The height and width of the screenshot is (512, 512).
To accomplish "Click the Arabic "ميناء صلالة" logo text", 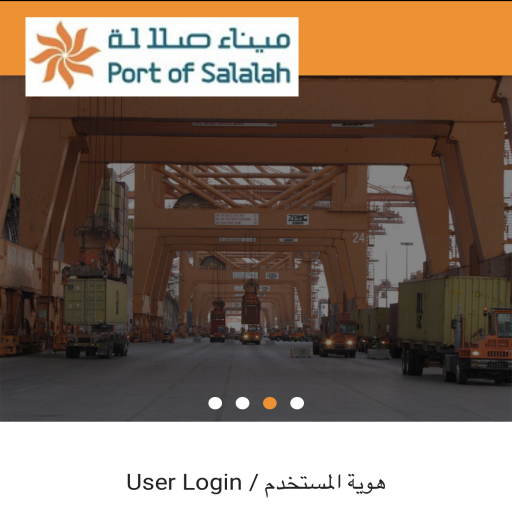I will point(199,38).
